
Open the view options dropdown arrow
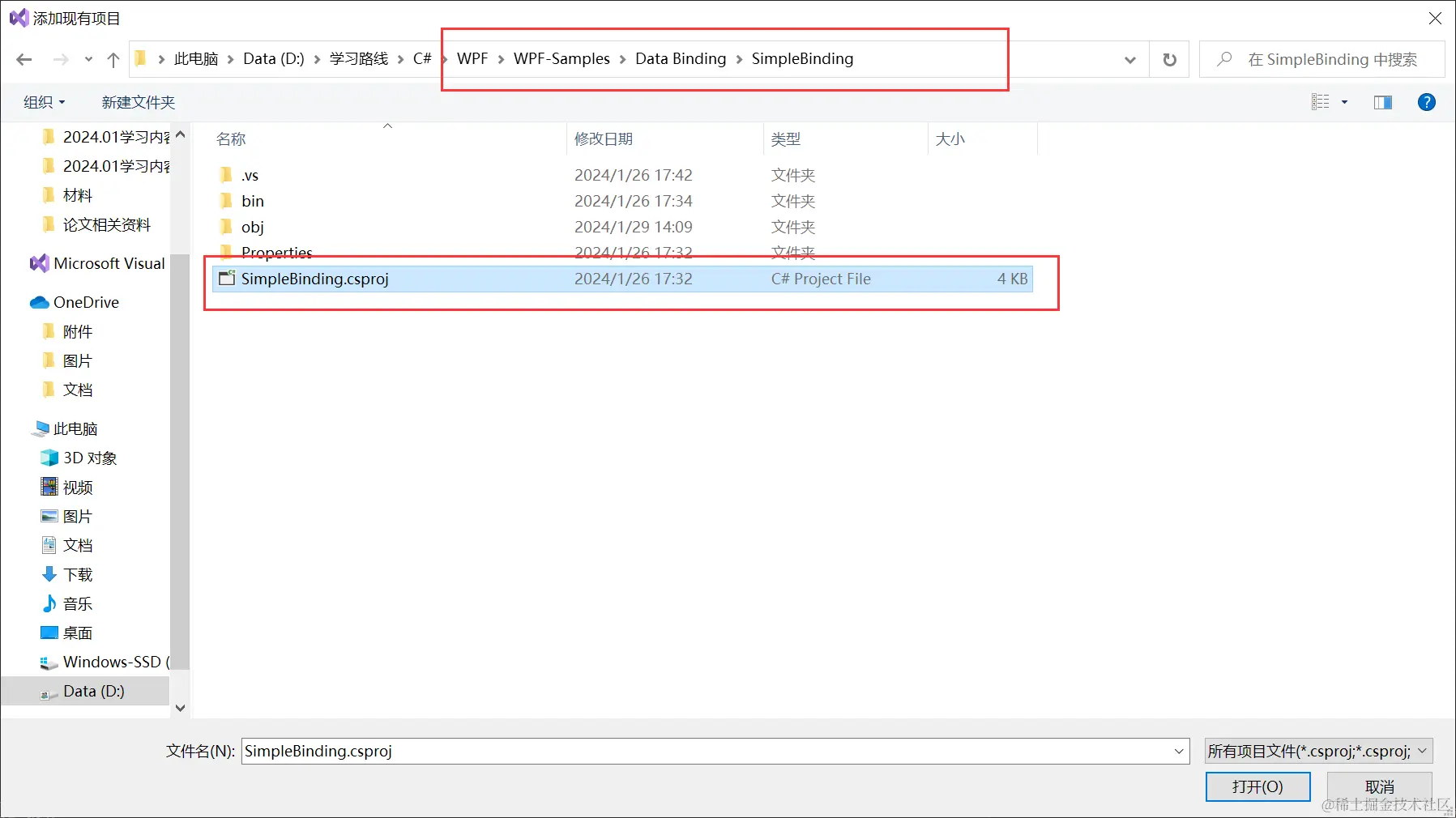pos(1345,102)
